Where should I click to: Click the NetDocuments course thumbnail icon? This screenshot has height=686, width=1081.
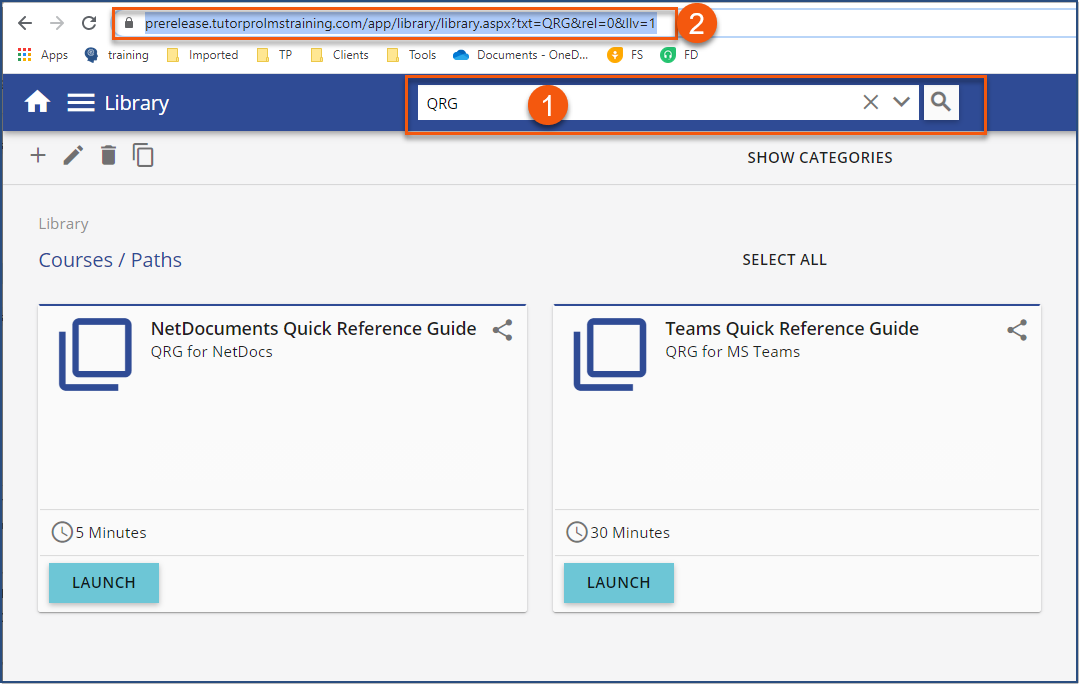pos(95,354)
